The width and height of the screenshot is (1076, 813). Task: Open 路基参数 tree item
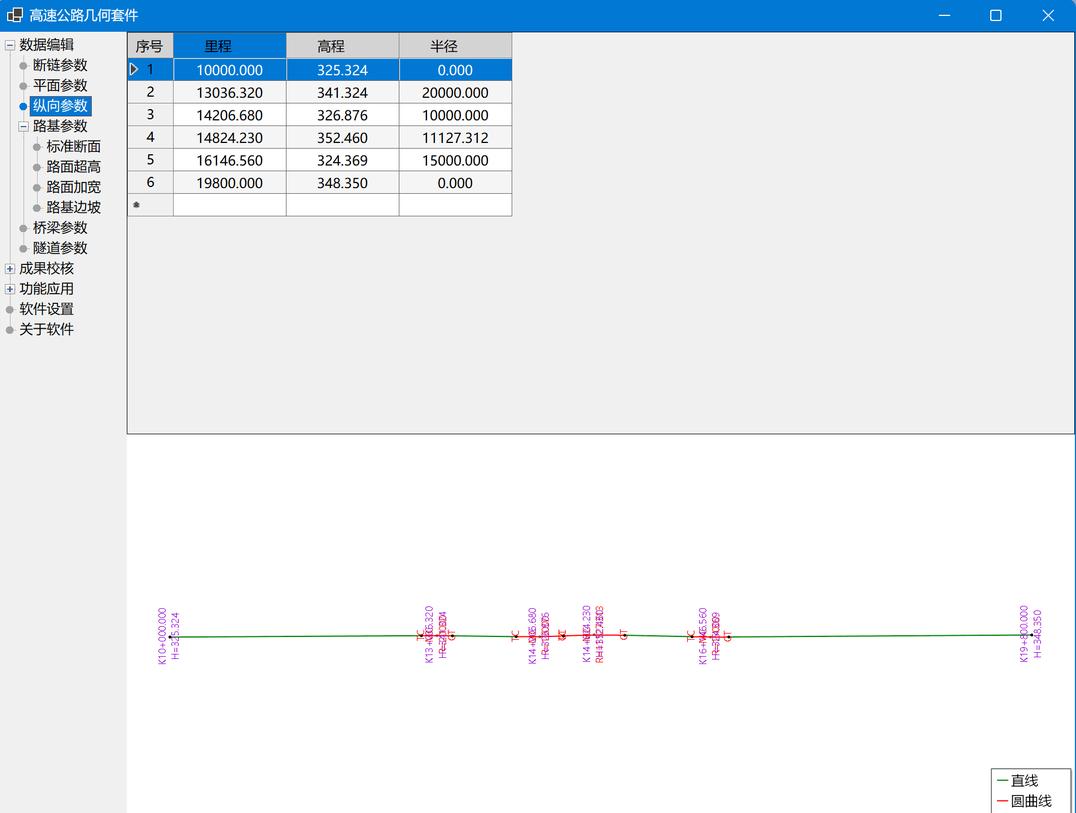click(60, 126)
